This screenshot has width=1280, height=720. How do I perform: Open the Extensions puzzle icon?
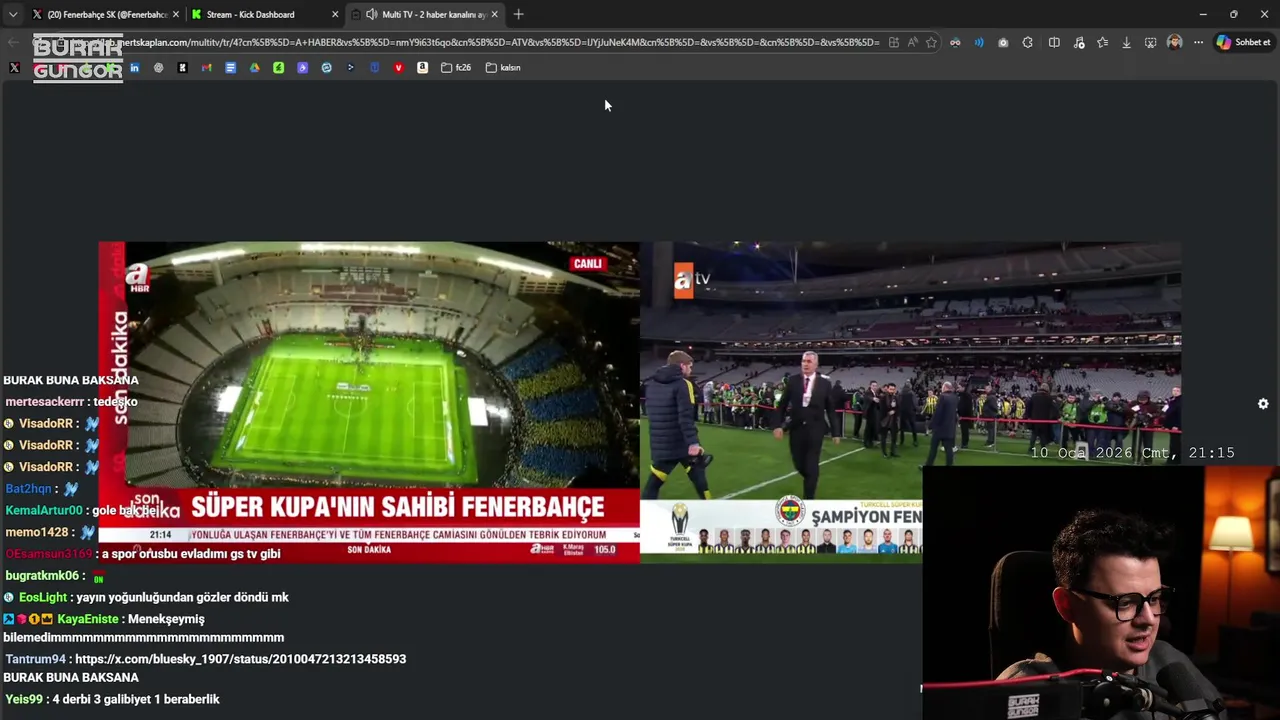pyautogui.click(x=1027, y=42)
